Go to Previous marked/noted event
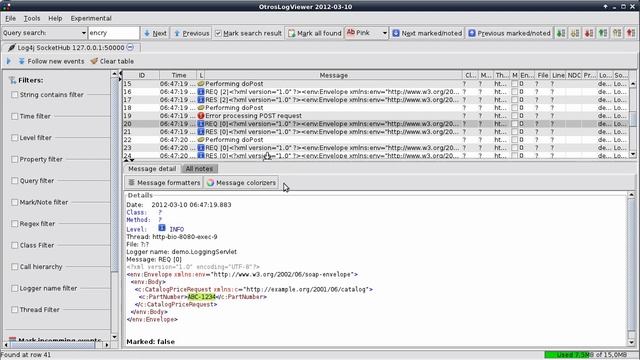Screen dimensions: 640x360 click(509, 33)
